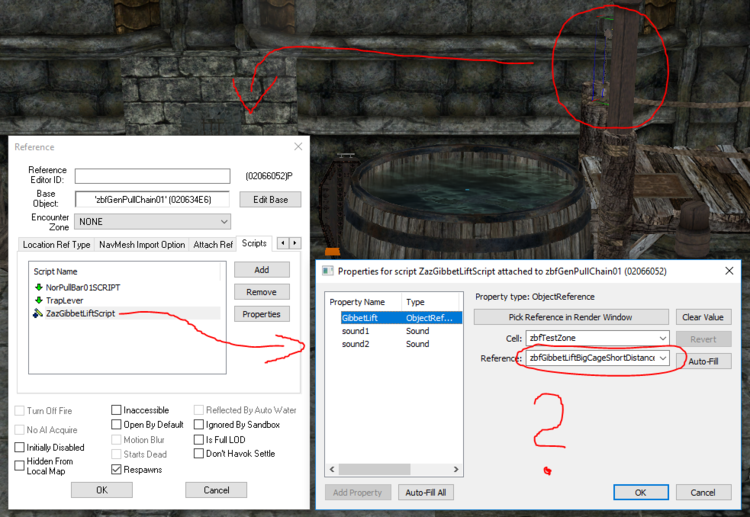Viewport: 750px width, 517px height.
Task: Click the Edit Base button
Action: pos(270,199)
